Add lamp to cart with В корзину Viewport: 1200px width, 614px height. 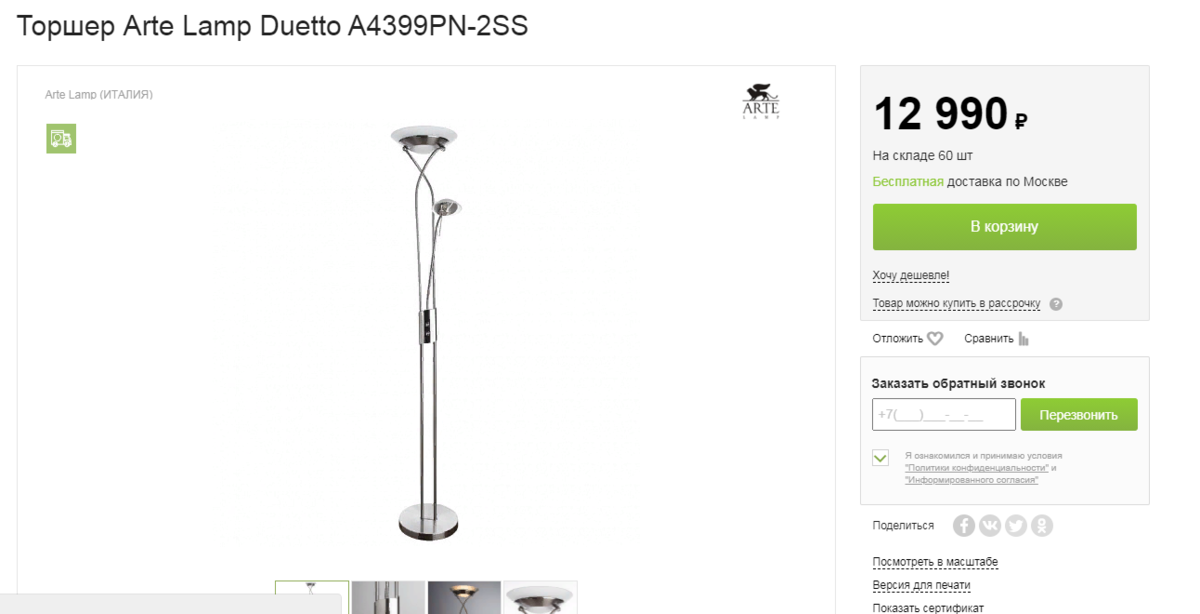point(1005,227)
